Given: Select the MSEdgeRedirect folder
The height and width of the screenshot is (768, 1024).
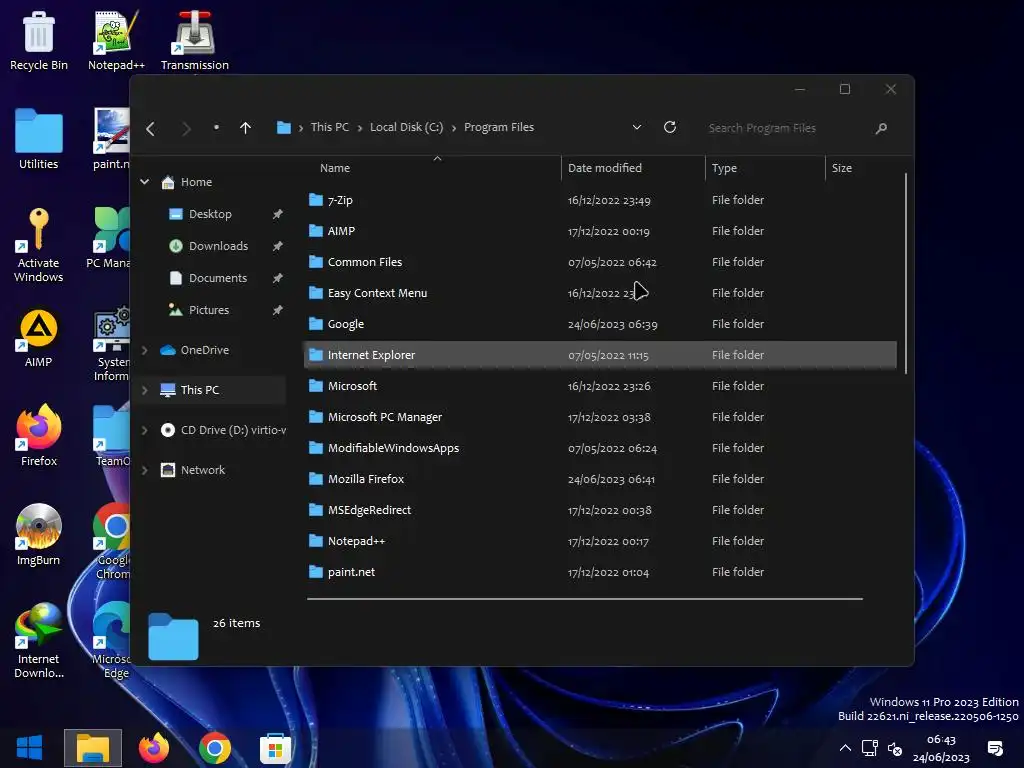Looking at the screenshot, I should 600,510.
